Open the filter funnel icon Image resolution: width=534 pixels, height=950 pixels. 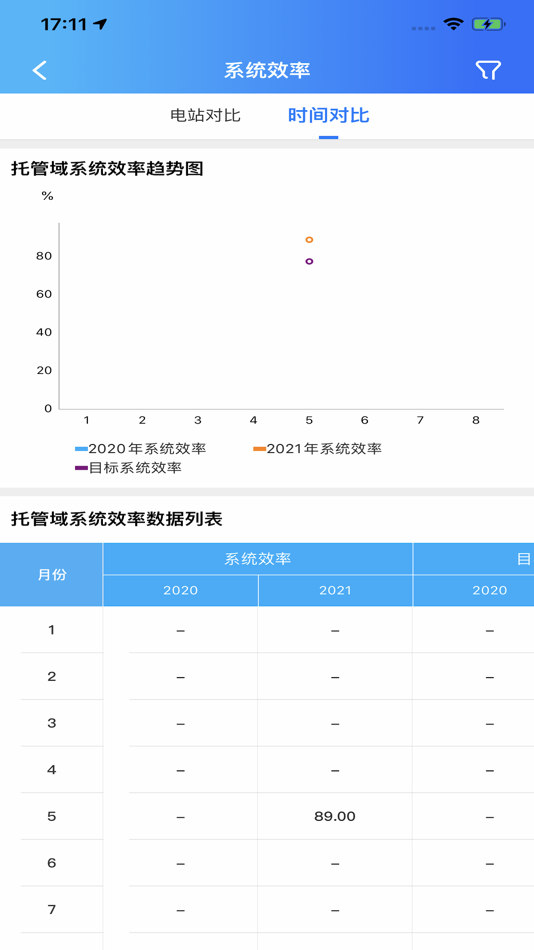click(488, 70)
